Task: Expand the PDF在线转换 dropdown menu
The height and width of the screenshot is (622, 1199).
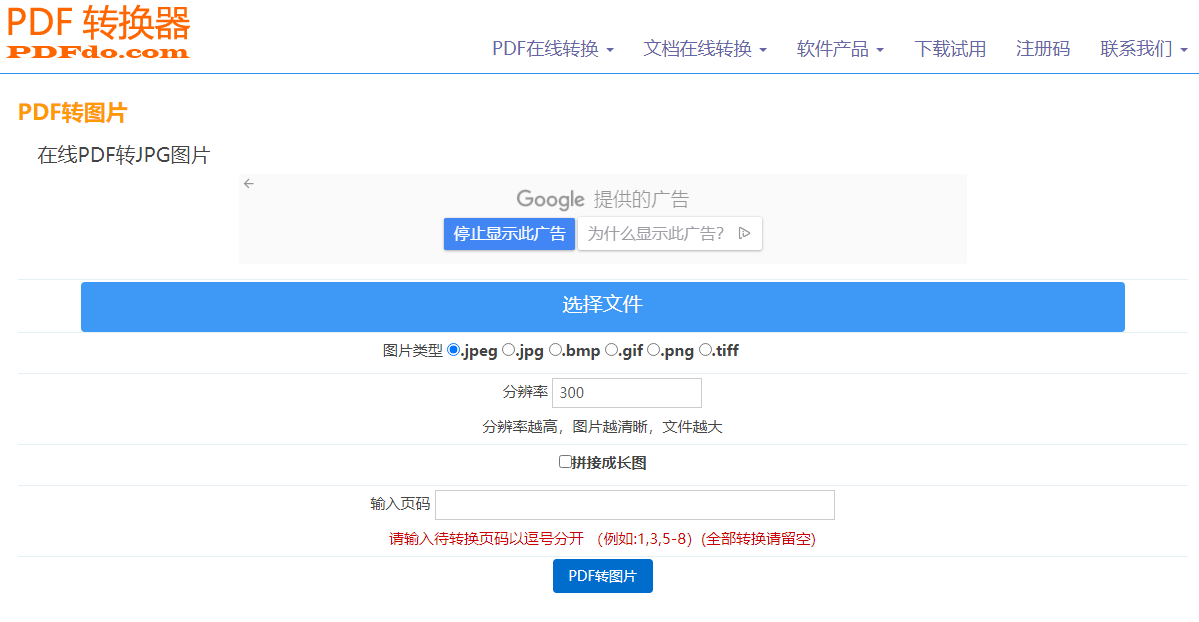Action: (x=552, y=49)
